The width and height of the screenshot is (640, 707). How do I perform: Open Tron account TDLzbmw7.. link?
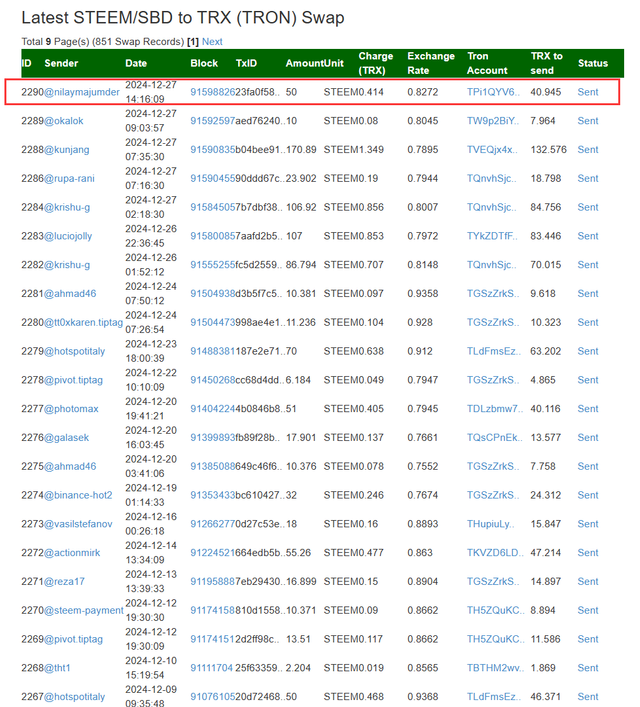coord(495,409)
